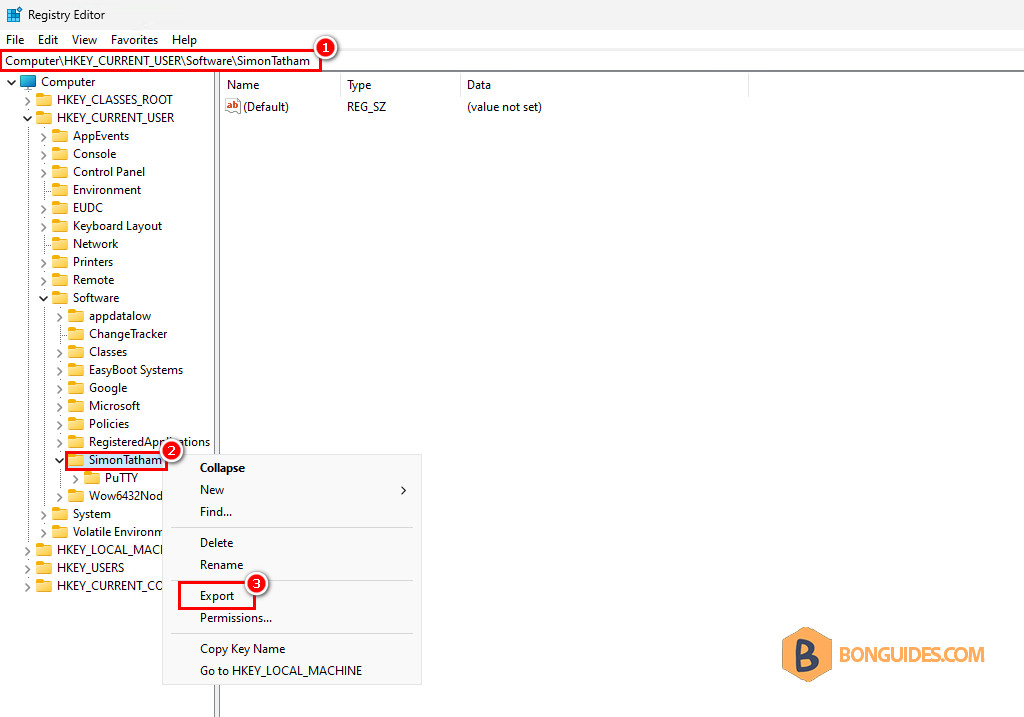Image resolution: width=1024 pixels, height=717 pixels.
Task: Click the EUDC folder icon
Action: pyautogui.click(x=60, y=207)
